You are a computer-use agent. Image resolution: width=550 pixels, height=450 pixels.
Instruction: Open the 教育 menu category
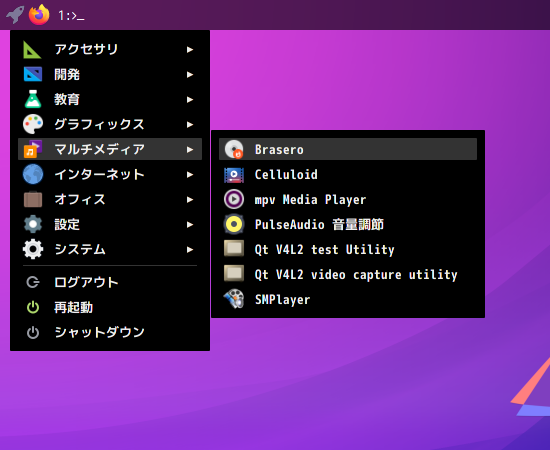point(110,100)
